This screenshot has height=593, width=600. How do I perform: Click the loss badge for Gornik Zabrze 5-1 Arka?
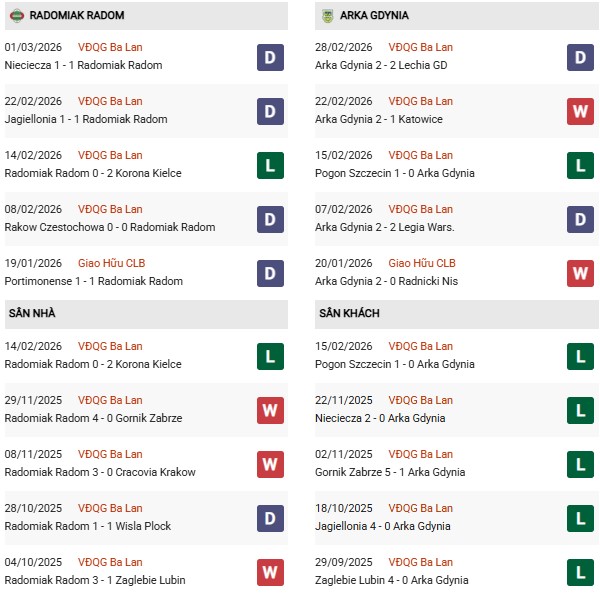click(580, 464)
